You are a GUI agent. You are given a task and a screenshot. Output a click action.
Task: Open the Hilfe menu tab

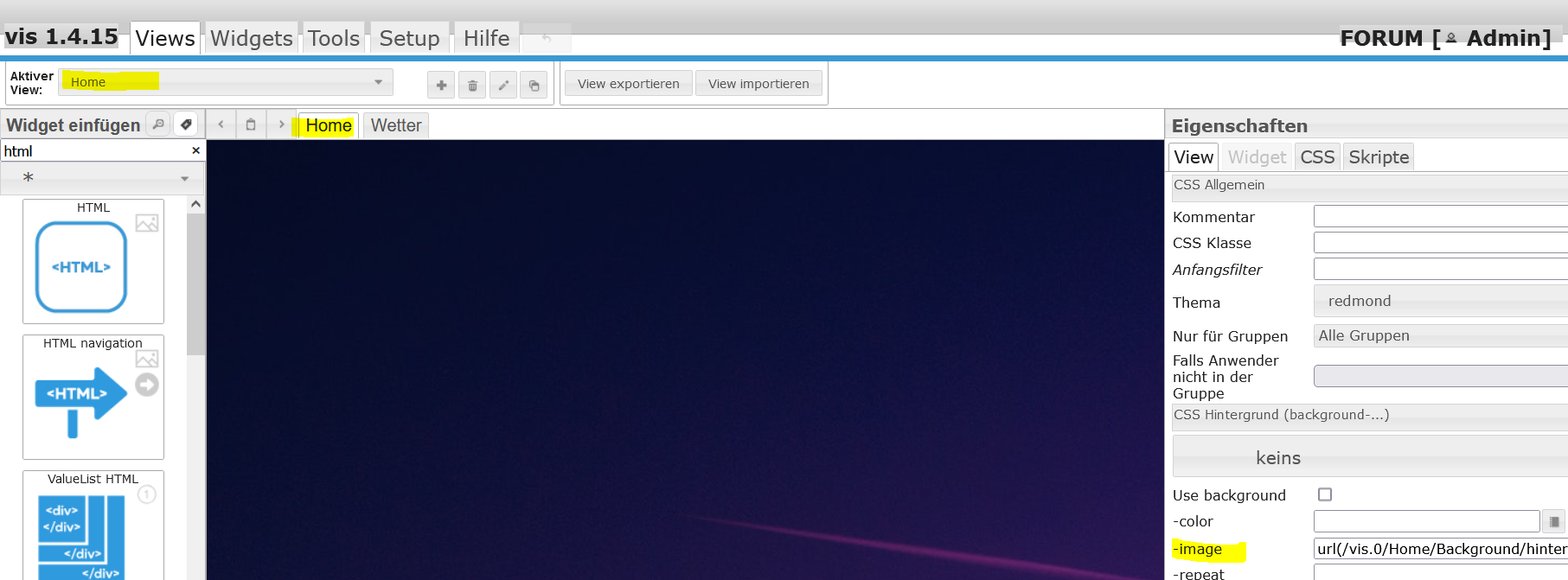click(487, 38)
